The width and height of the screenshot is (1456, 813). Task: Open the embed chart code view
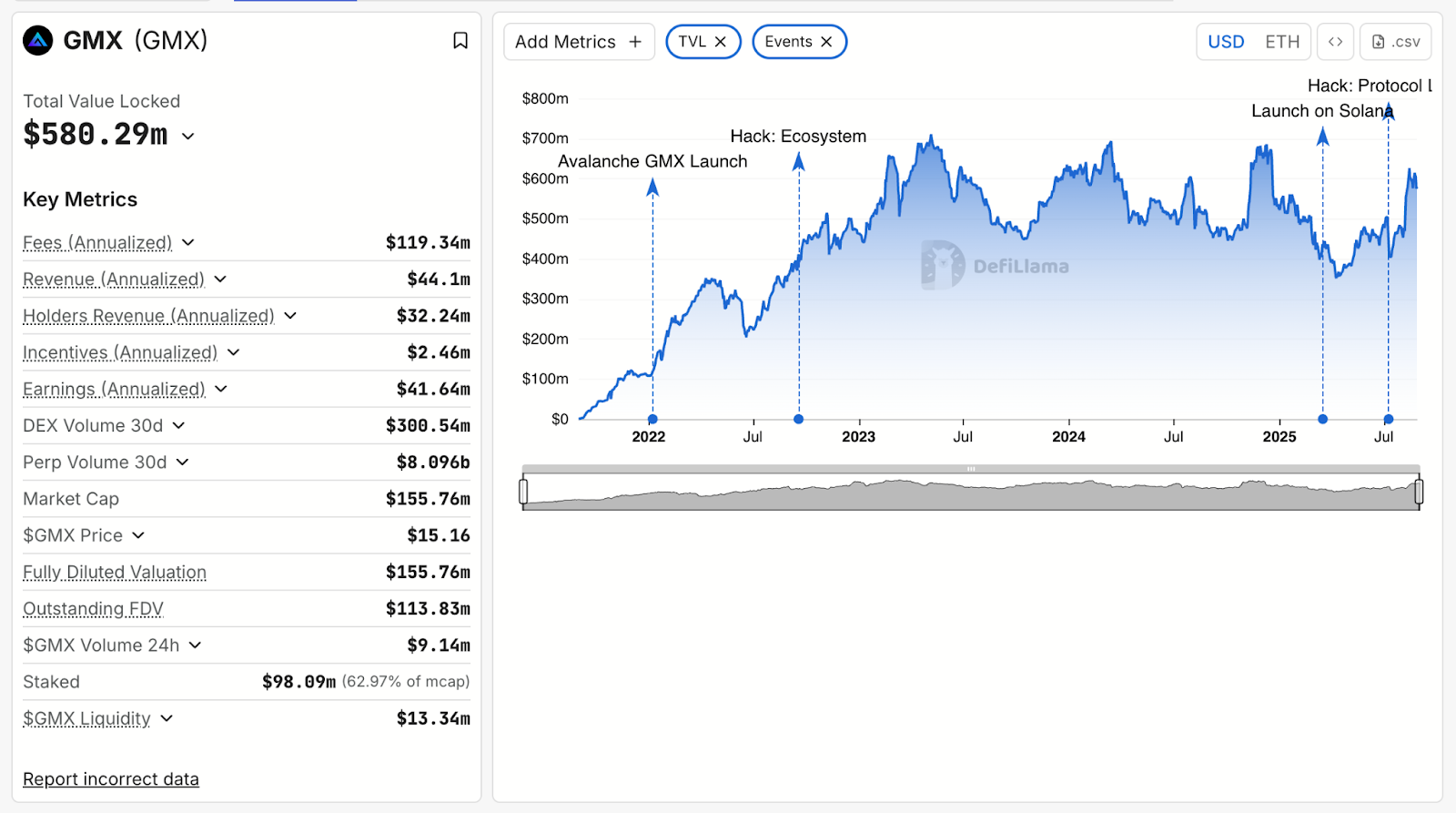click(x=1335, y=41)
